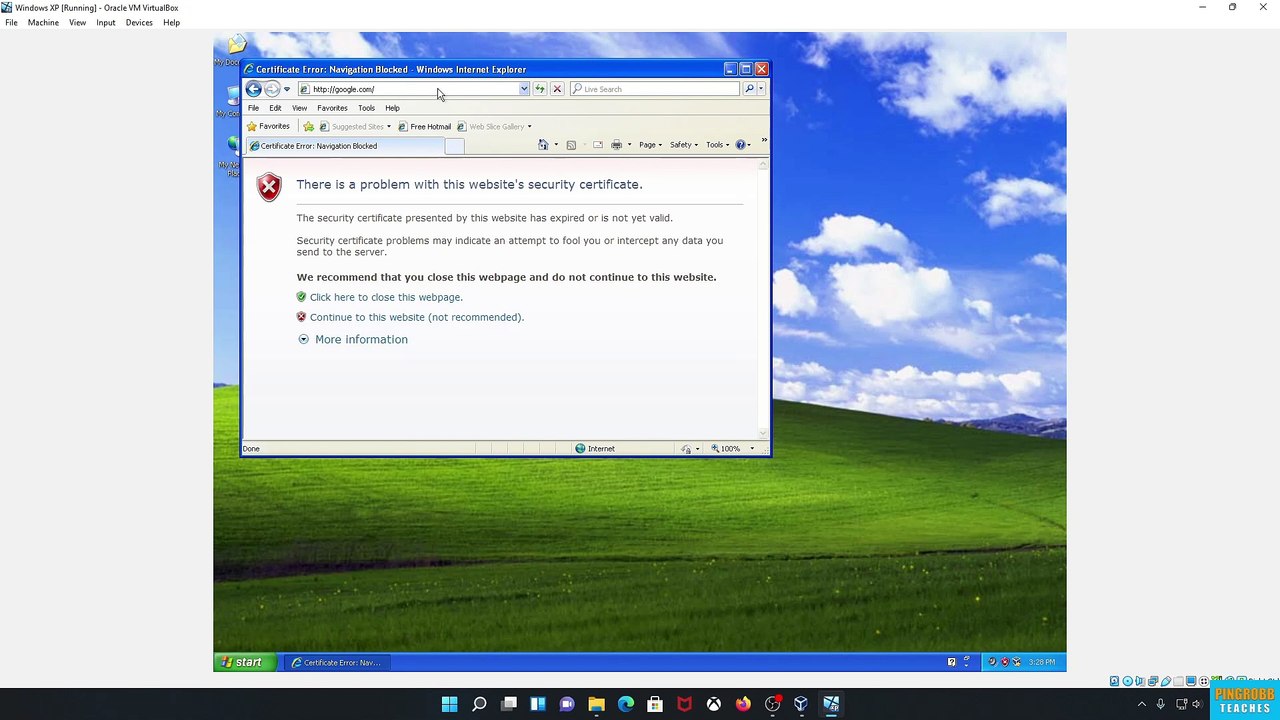The image size is (1280, 720).
Task: Open the search provider dropdown arrow
Action: click(761, 89)
